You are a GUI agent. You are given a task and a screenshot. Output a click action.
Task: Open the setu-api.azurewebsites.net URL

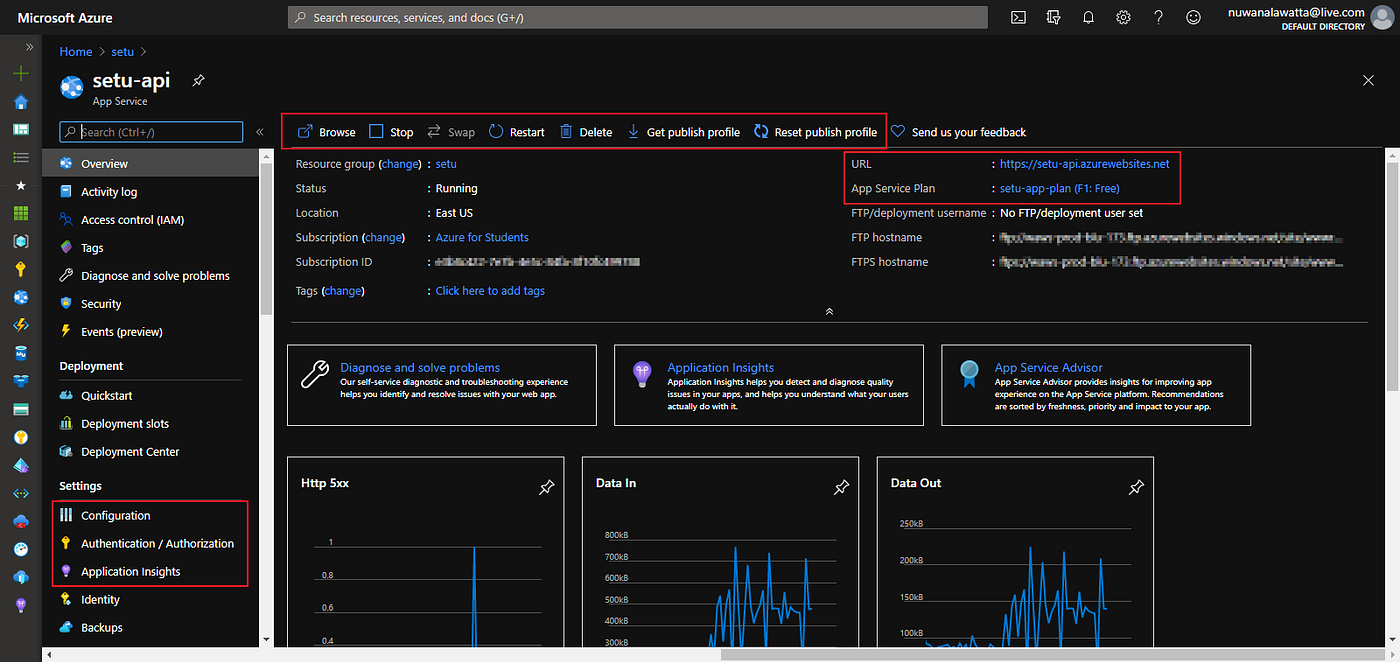[x=1084, y=164]
